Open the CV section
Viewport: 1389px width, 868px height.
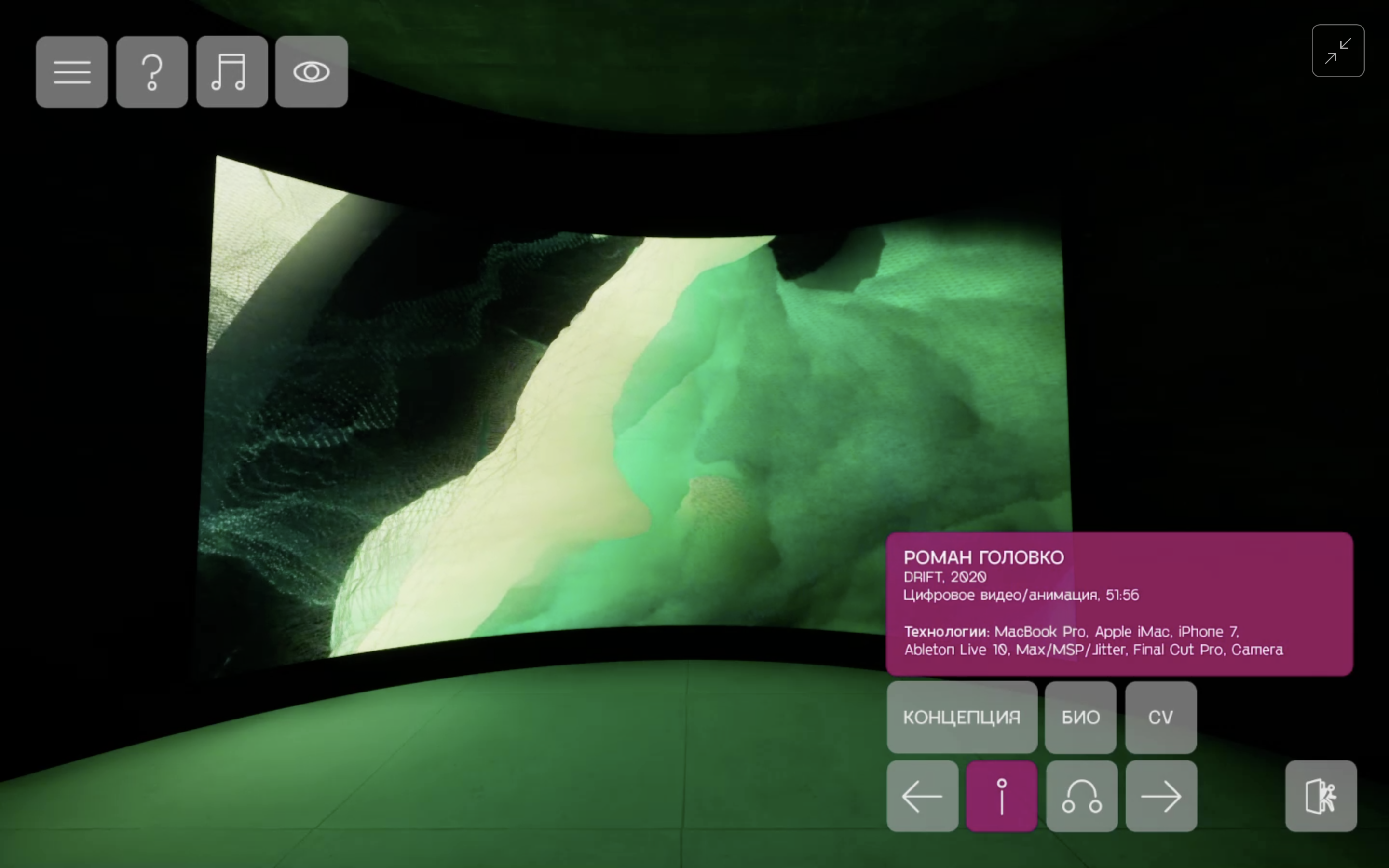click(1160, 717)
